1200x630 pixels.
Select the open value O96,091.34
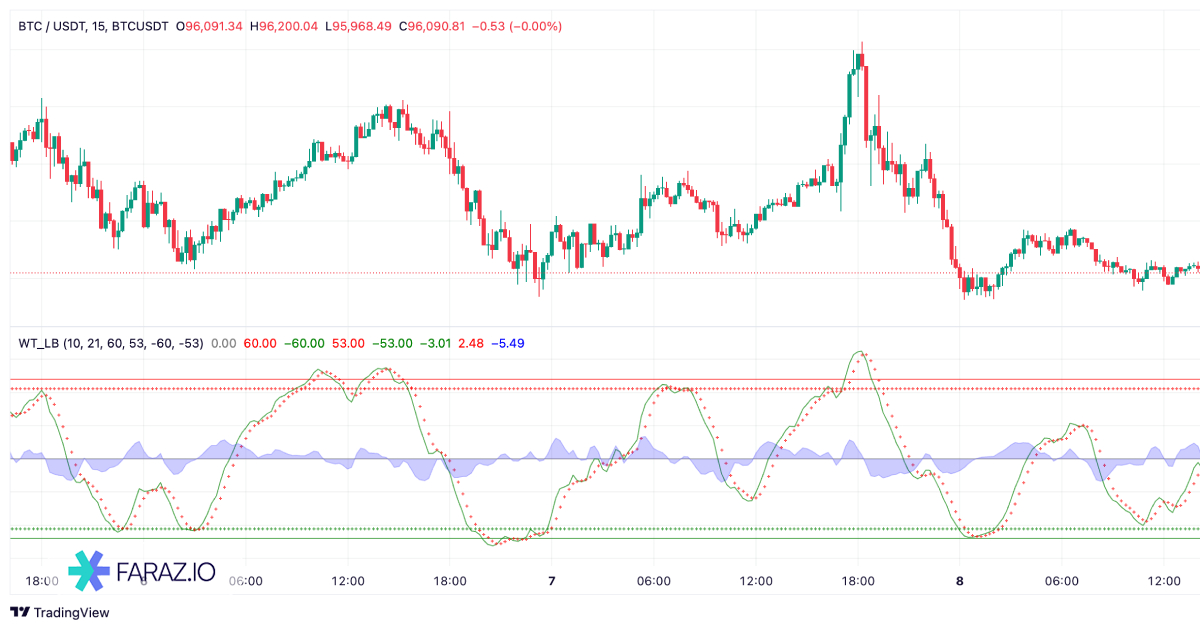tap(210, 26)
